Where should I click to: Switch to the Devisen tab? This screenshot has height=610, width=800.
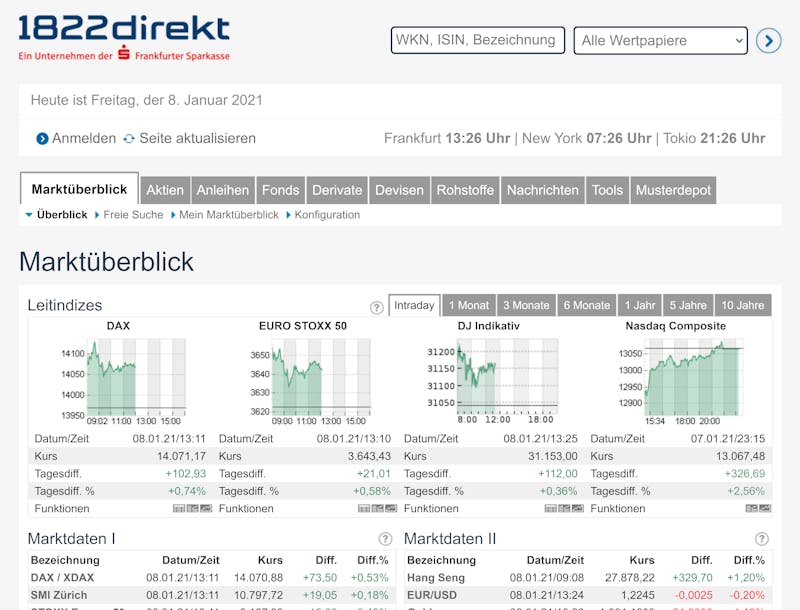pyautogui.click(x=399, y=190)
